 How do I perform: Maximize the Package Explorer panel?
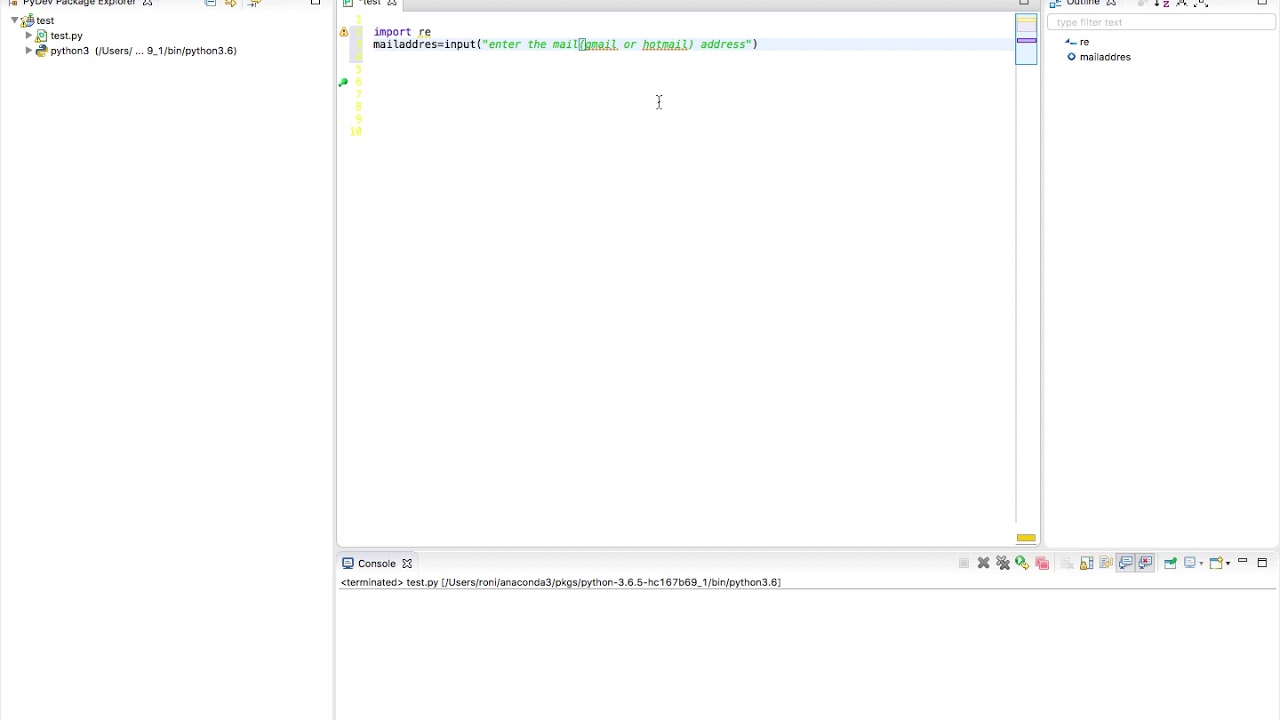[316, 3]
